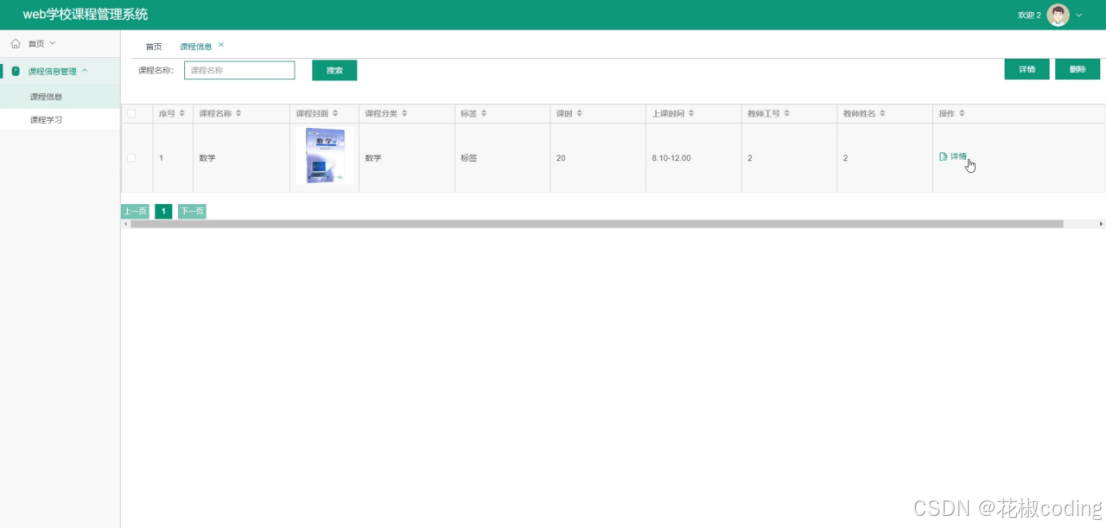Sort by the 课程名称 column arrows
Image resolution: width=1106 pixels, height=528 pixels.
click(x=238, y=113)
